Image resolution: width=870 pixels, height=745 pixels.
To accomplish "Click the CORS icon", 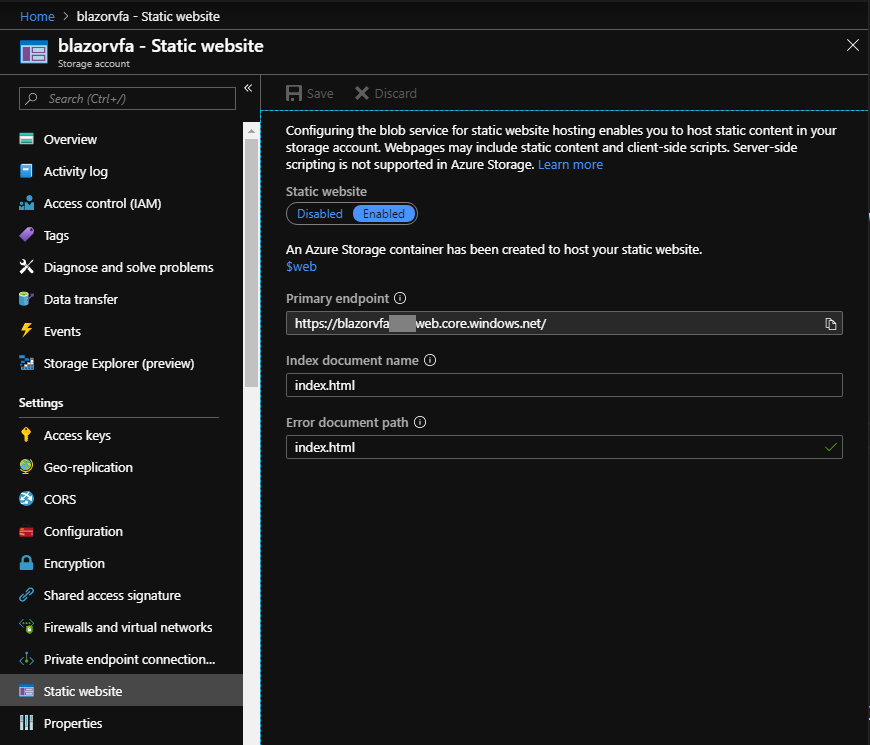I will coord(26,499).
